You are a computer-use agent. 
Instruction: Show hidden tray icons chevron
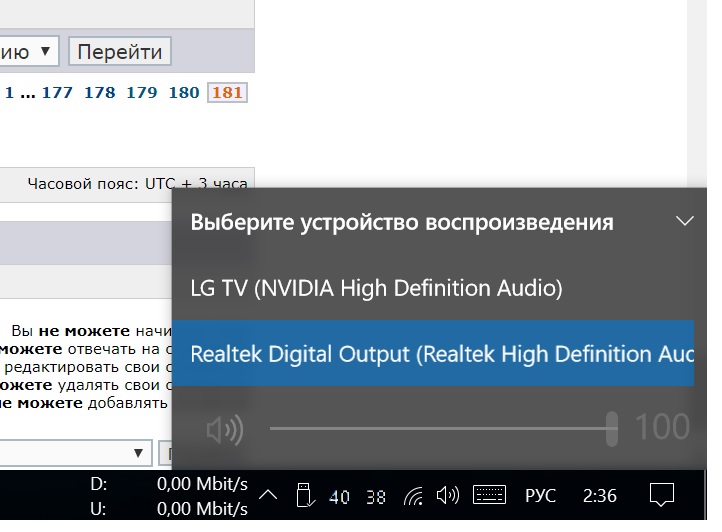coord(268,496)
